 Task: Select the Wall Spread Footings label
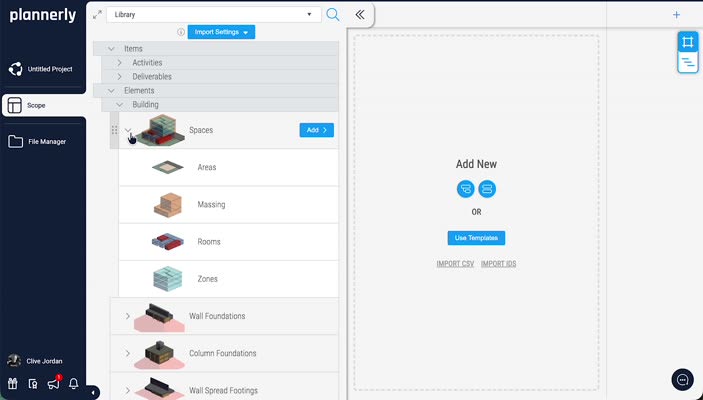point(223,391)
